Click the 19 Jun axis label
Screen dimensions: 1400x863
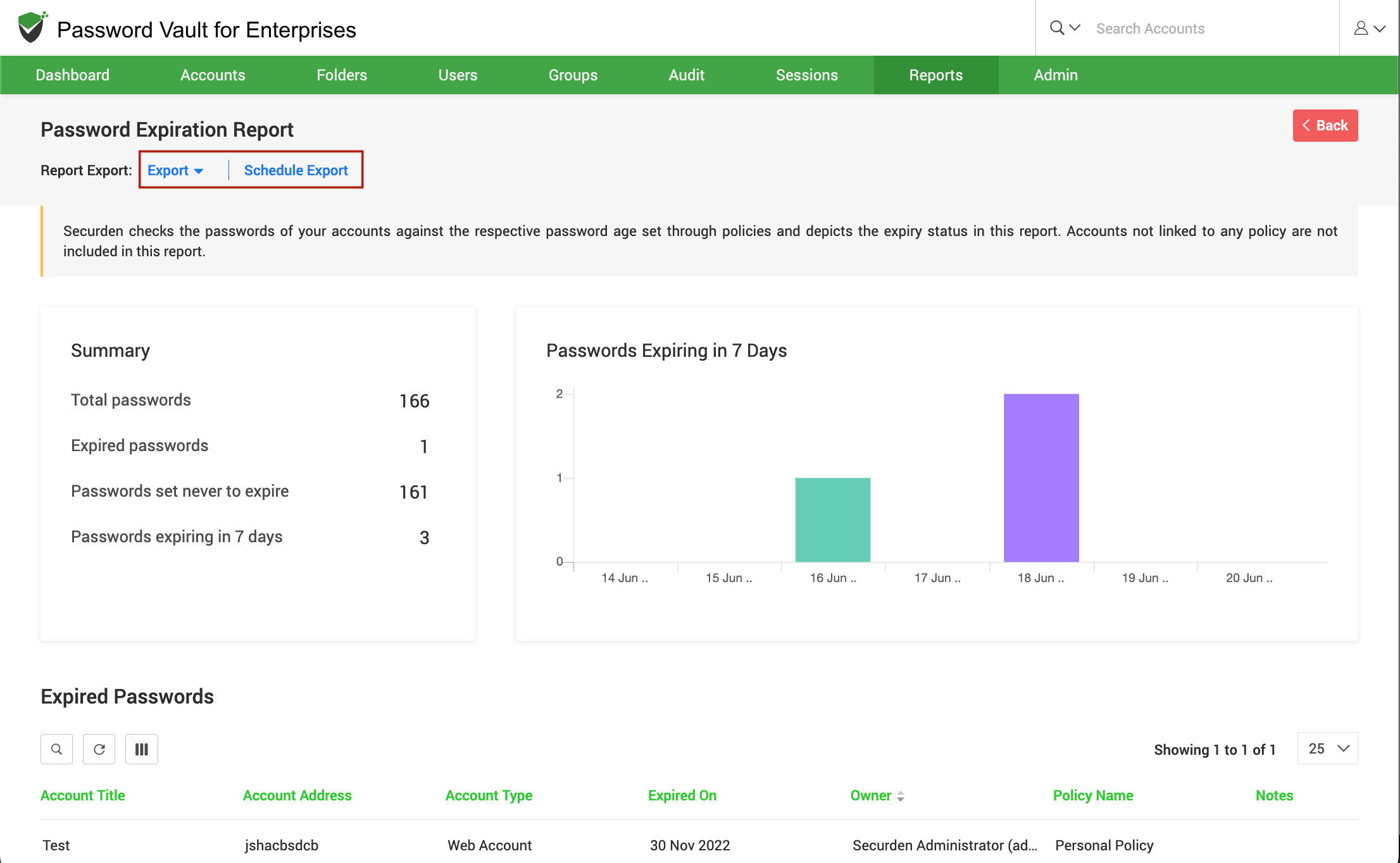[1145, 578]
